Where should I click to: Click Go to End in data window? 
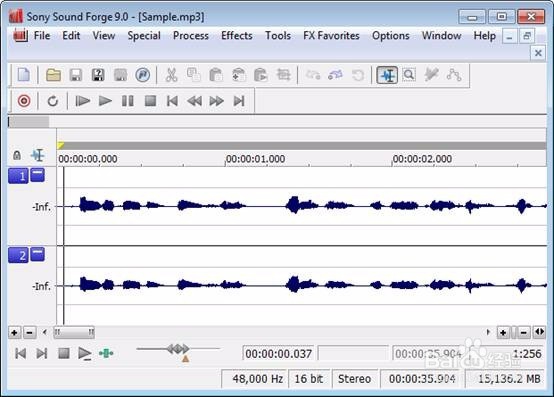pos(42,353)
